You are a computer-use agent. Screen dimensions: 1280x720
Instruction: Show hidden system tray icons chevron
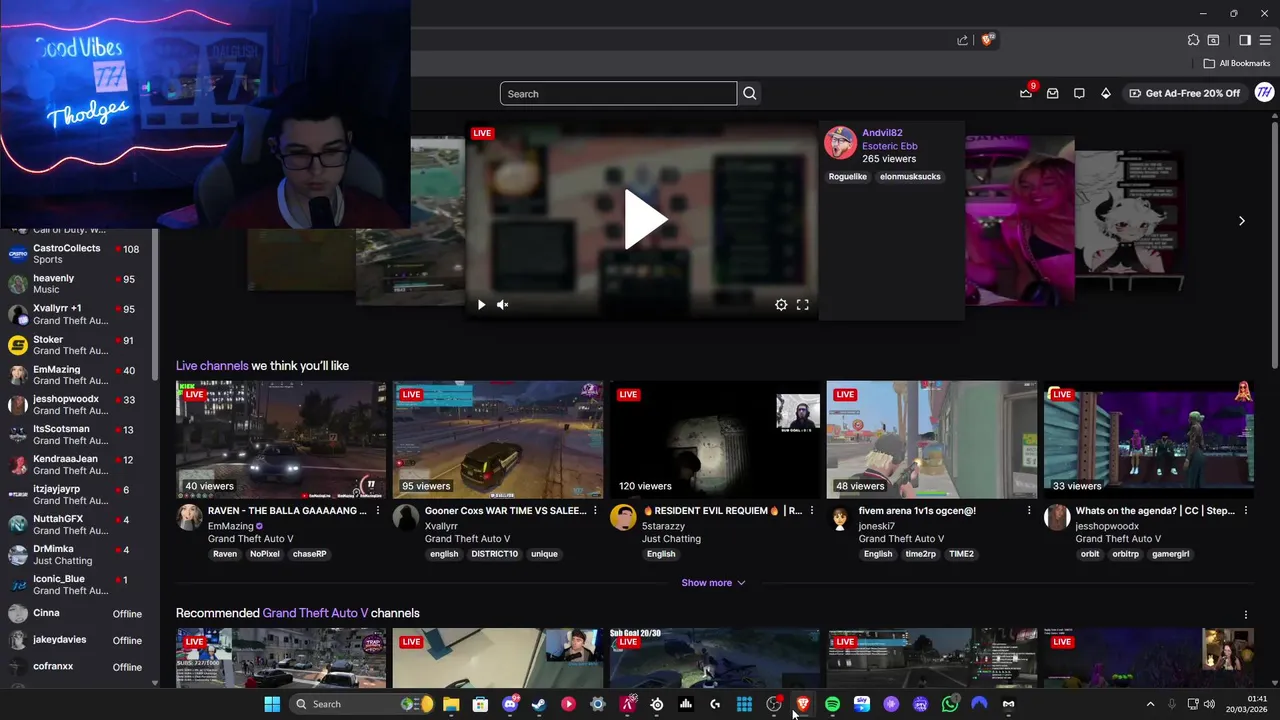click(1150, 704)
